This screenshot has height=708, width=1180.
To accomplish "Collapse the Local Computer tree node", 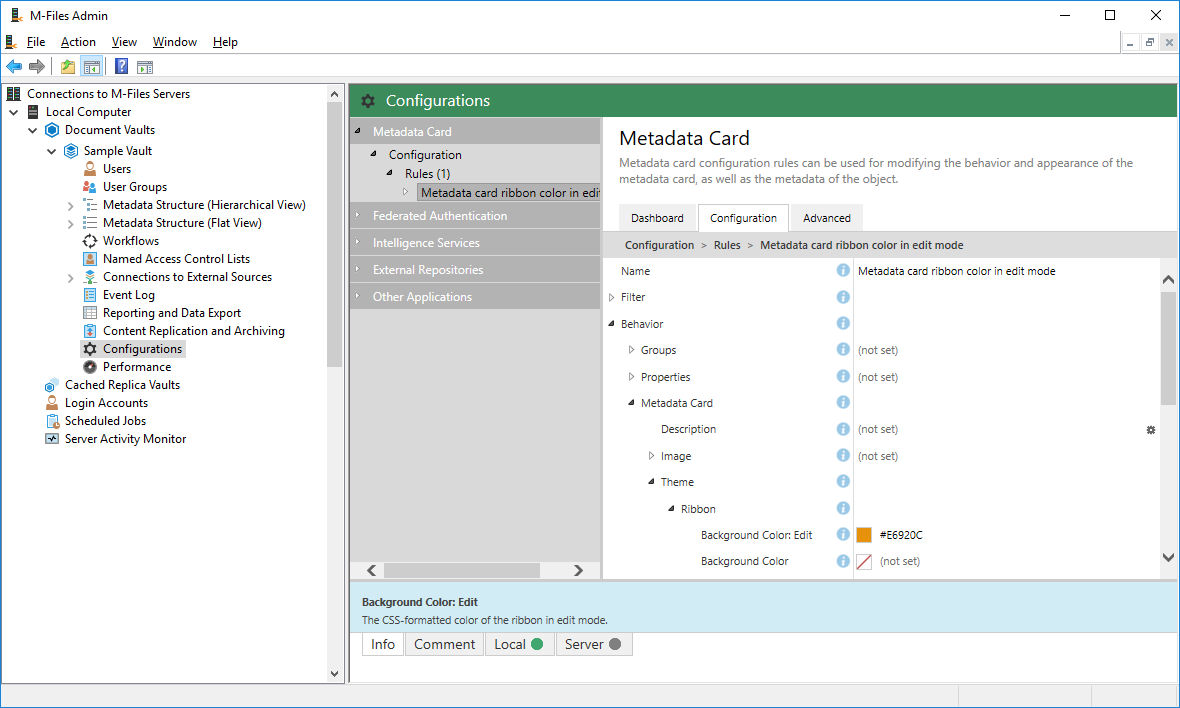I will pos(14,112).
